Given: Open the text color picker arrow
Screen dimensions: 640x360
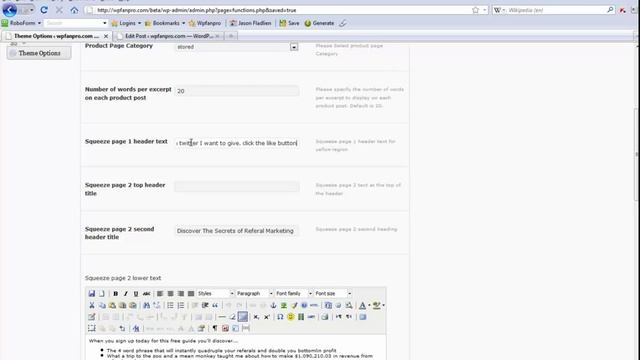Looking at the screenshot, I should pyautogui.click(x=369, y=305).
